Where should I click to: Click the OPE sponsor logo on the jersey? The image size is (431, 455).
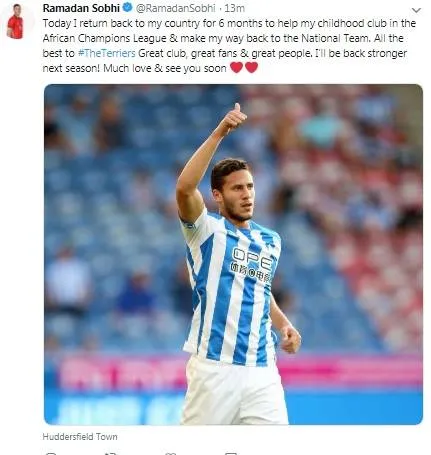tap(253, 259)
